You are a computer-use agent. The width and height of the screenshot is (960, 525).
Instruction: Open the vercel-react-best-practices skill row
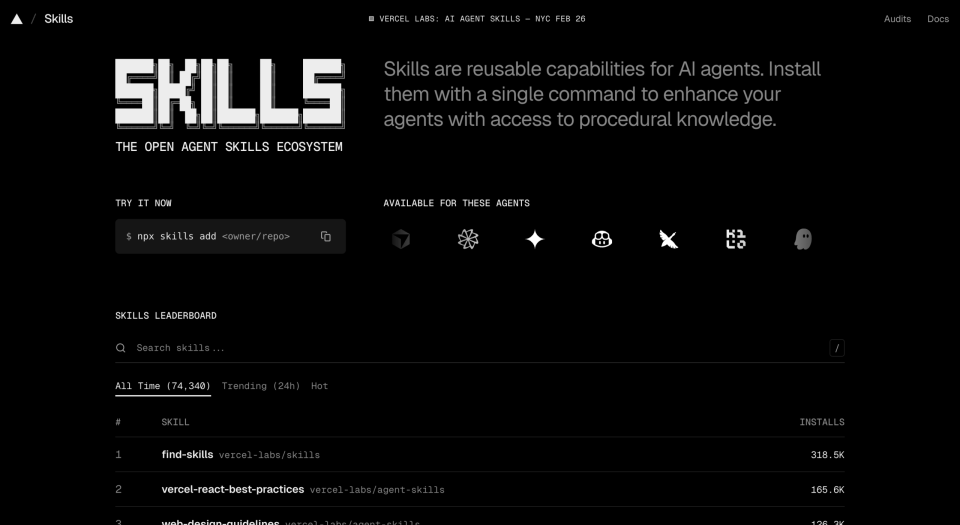pyautogui.click(x=480, y=489)
